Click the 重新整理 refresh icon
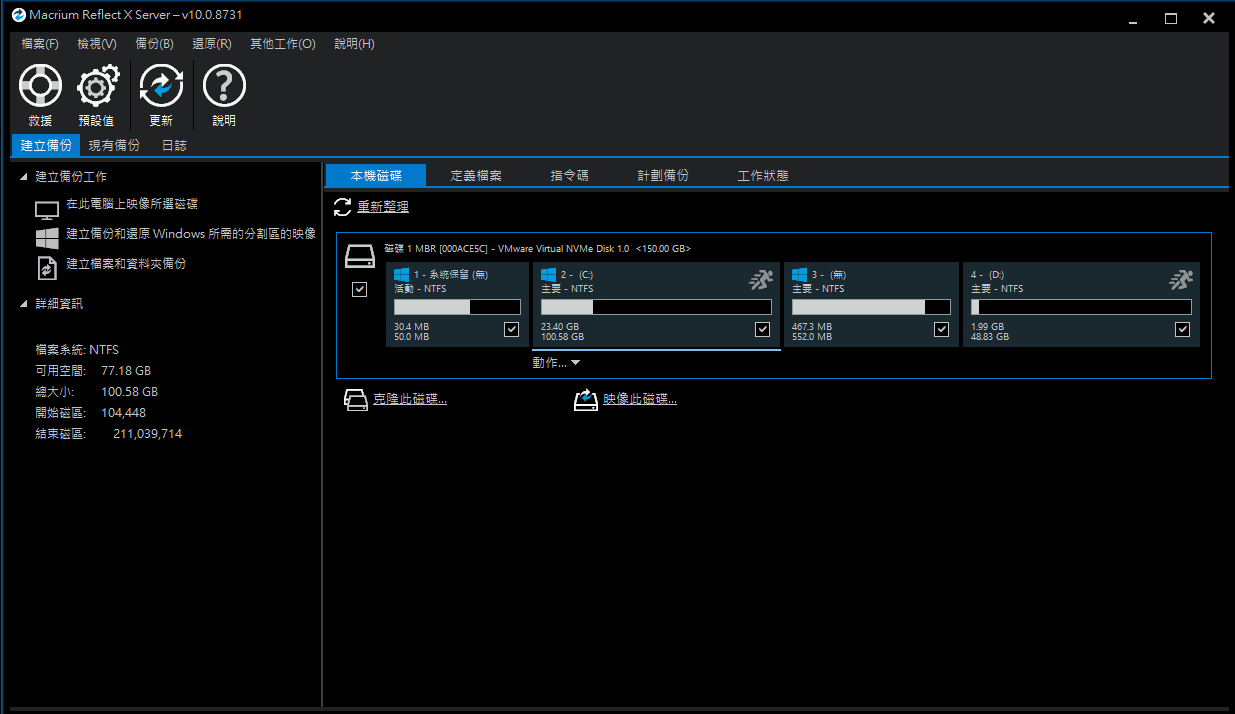Viewport: 1235px width, 714px height. point(342,207)
